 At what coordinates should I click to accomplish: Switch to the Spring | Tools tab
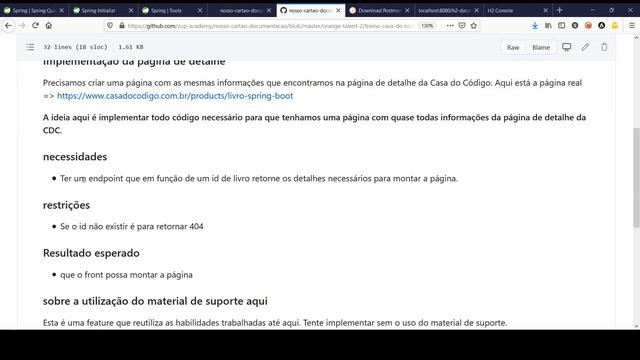(x=172, y=10)
